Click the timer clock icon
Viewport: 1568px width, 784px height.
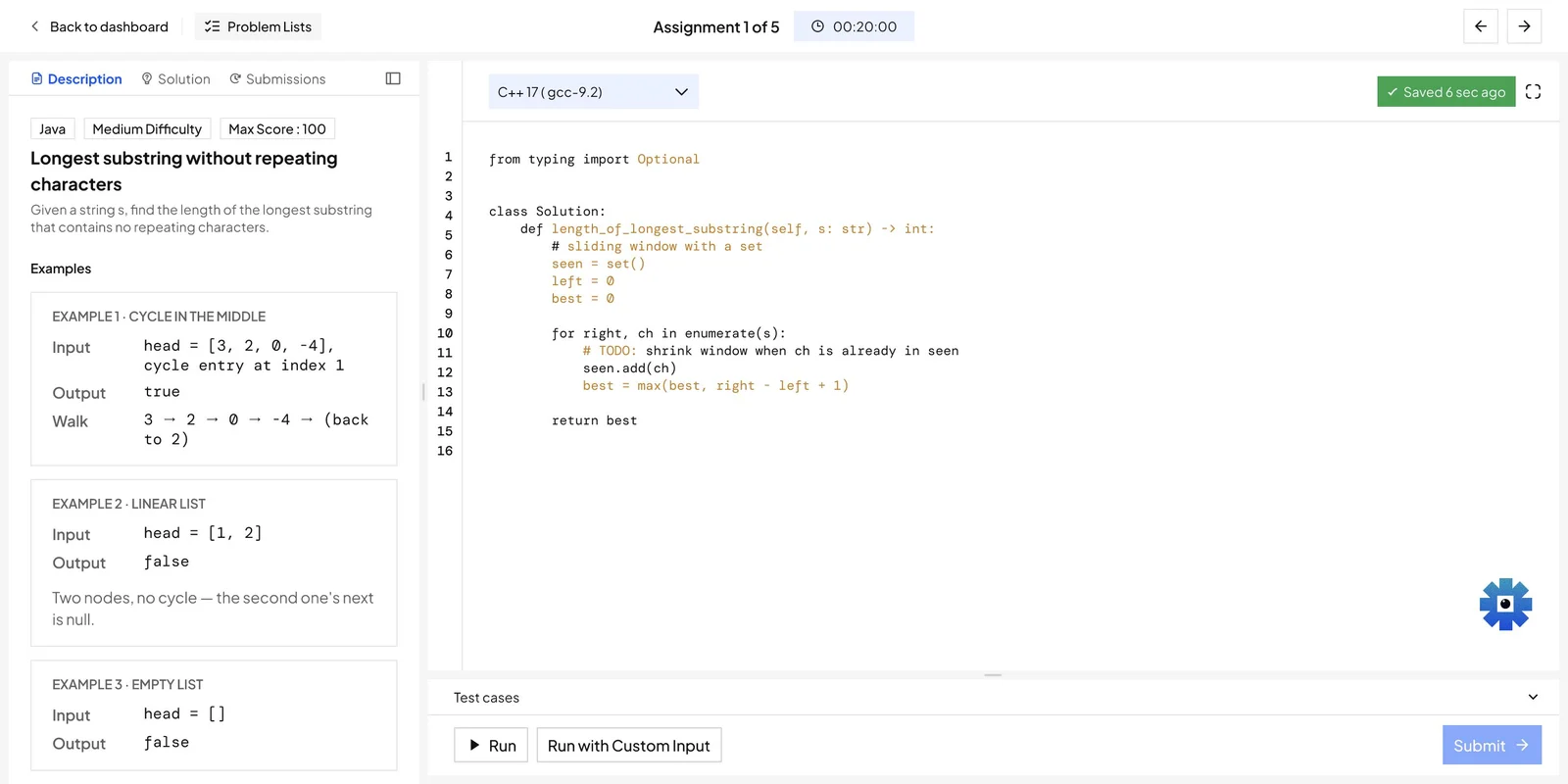coord(817,26)
